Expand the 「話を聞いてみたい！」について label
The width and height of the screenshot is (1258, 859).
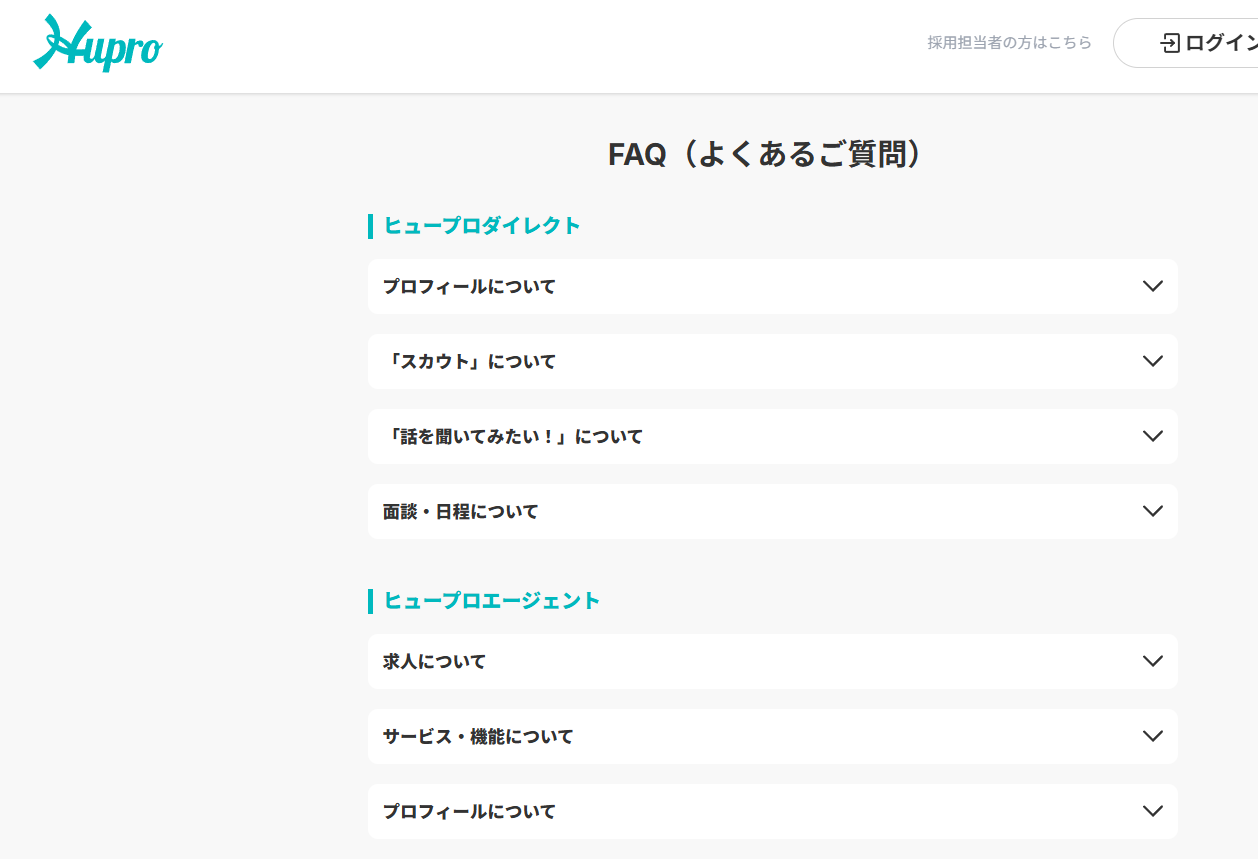point(513,437)
